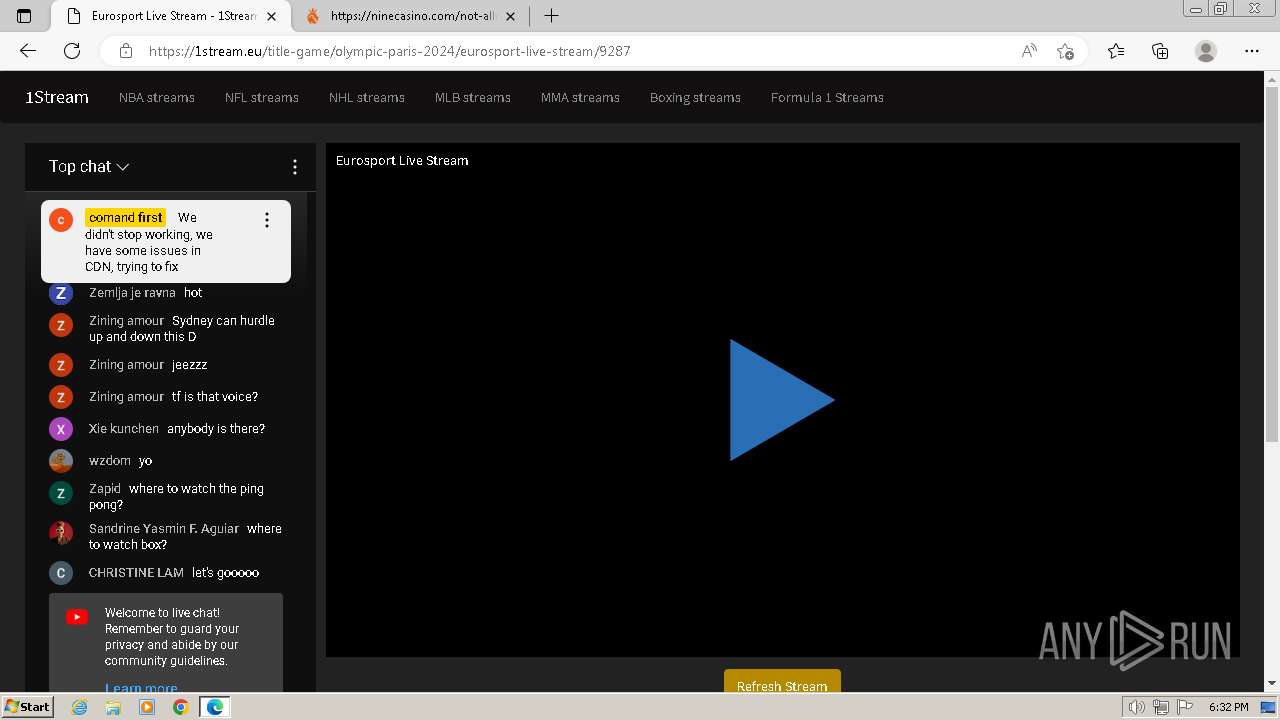
Task: Open the Windows Start button
Action: coord(28,707)
